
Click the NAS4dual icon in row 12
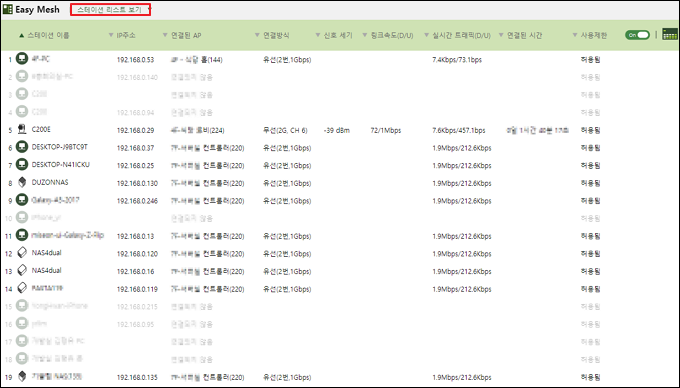point(22,252)
